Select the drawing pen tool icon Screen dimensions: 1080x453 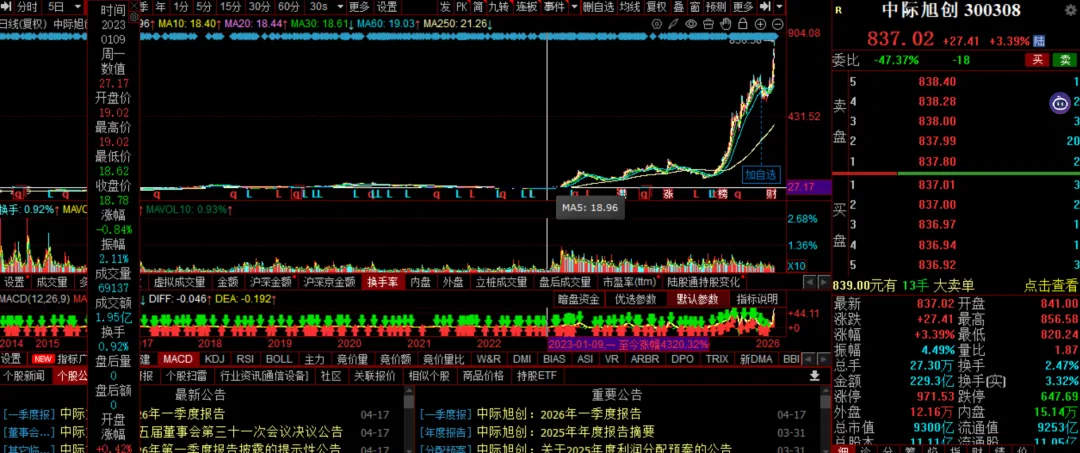click(674, 23)
